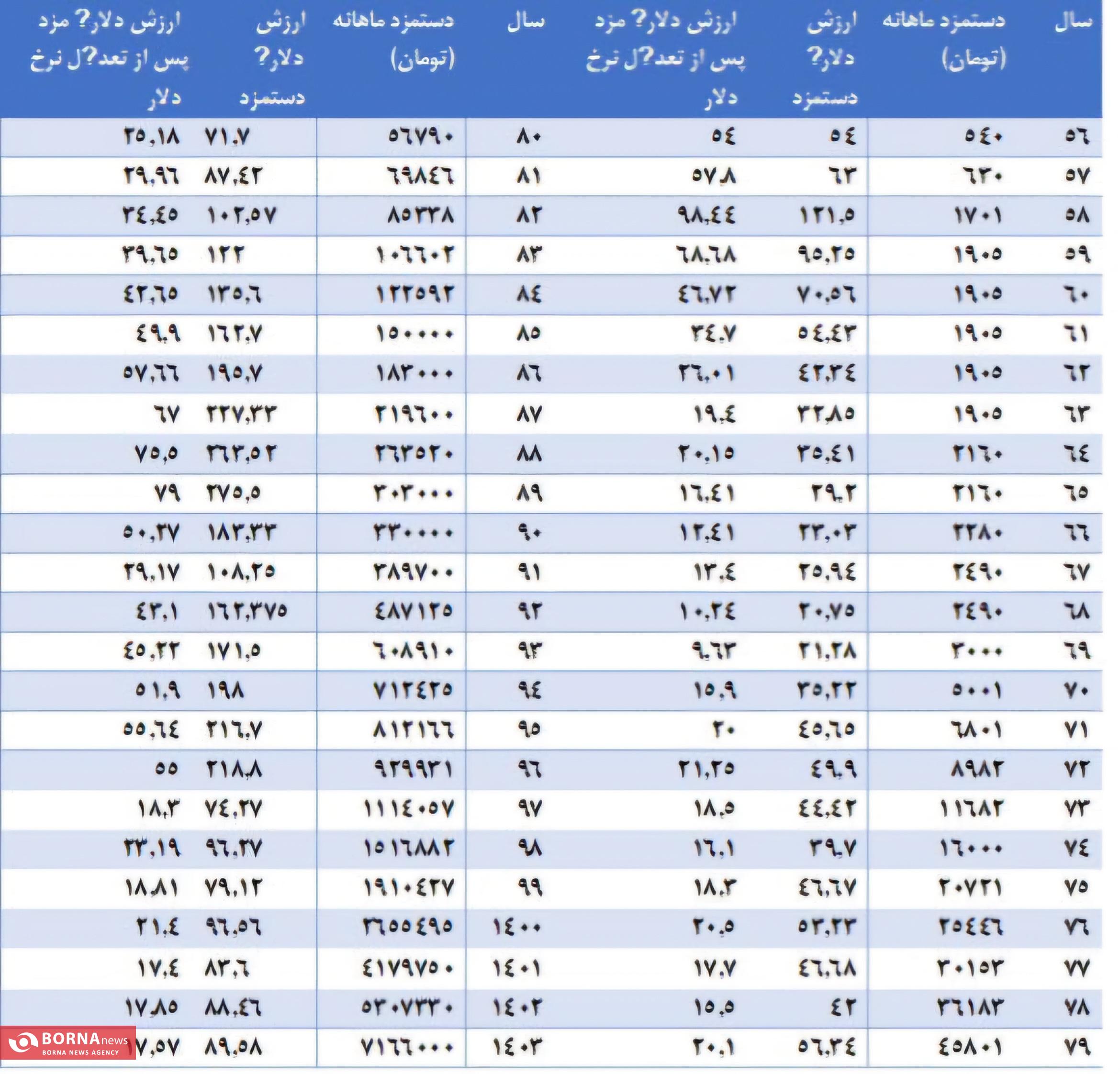Image resolution: width=1120 pixels, height=1074 pixels.
Task: Select the wage ۶۸۰۱
Action: [978, 729]
